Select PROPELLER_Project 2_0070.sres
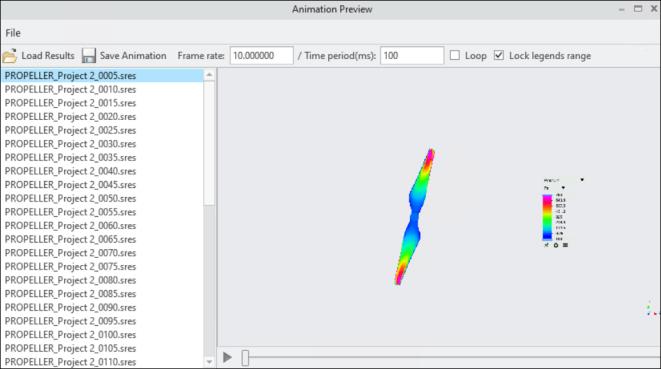This screenshot has width=661, height=369. pyautogui.click(x=102, y=253)
